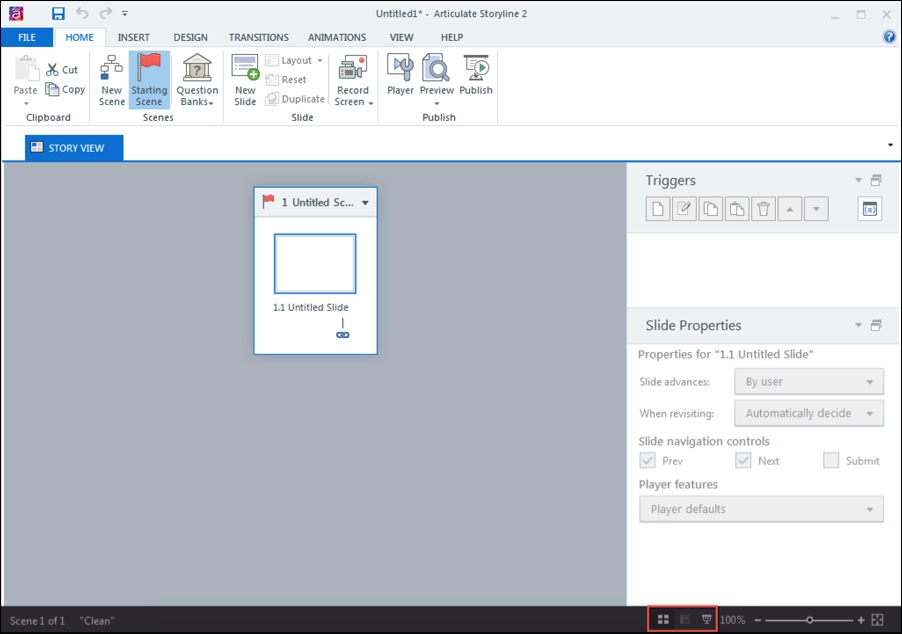
Task: Publish the project
Action: (x=476, y=75)
